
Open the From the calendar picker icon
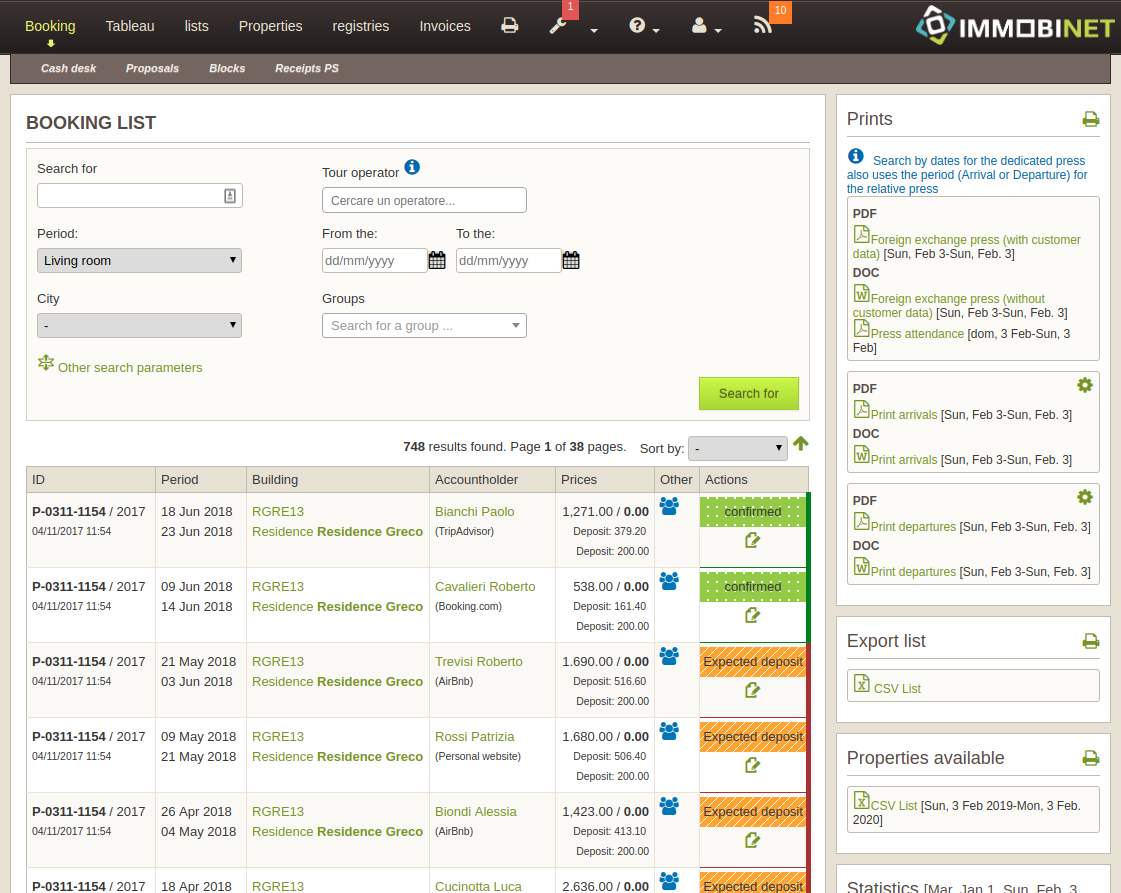437,260
